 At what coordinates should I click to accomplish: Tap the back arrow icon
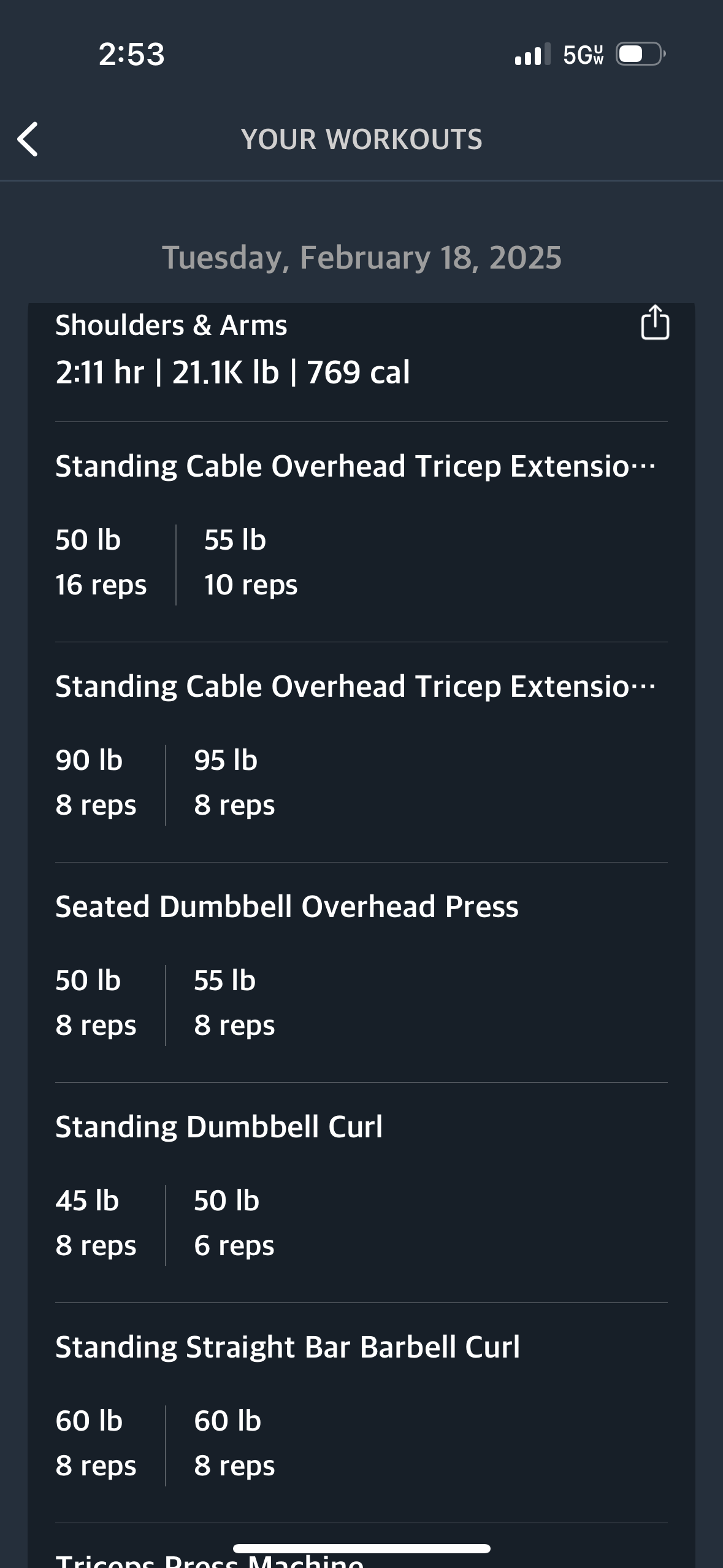28,139
